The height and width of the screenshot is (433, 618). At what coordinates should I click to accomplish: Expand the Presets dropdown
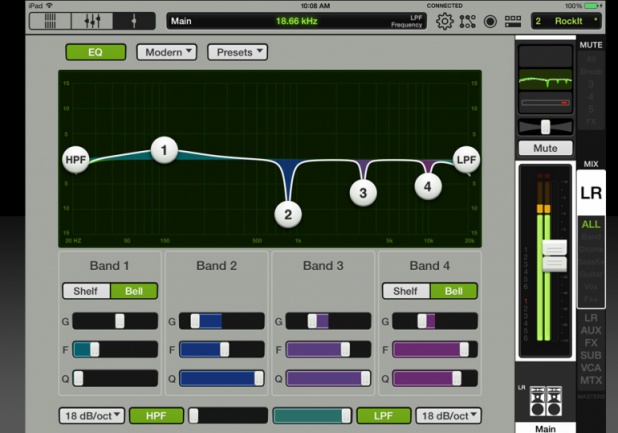click(x=237, y=52)
